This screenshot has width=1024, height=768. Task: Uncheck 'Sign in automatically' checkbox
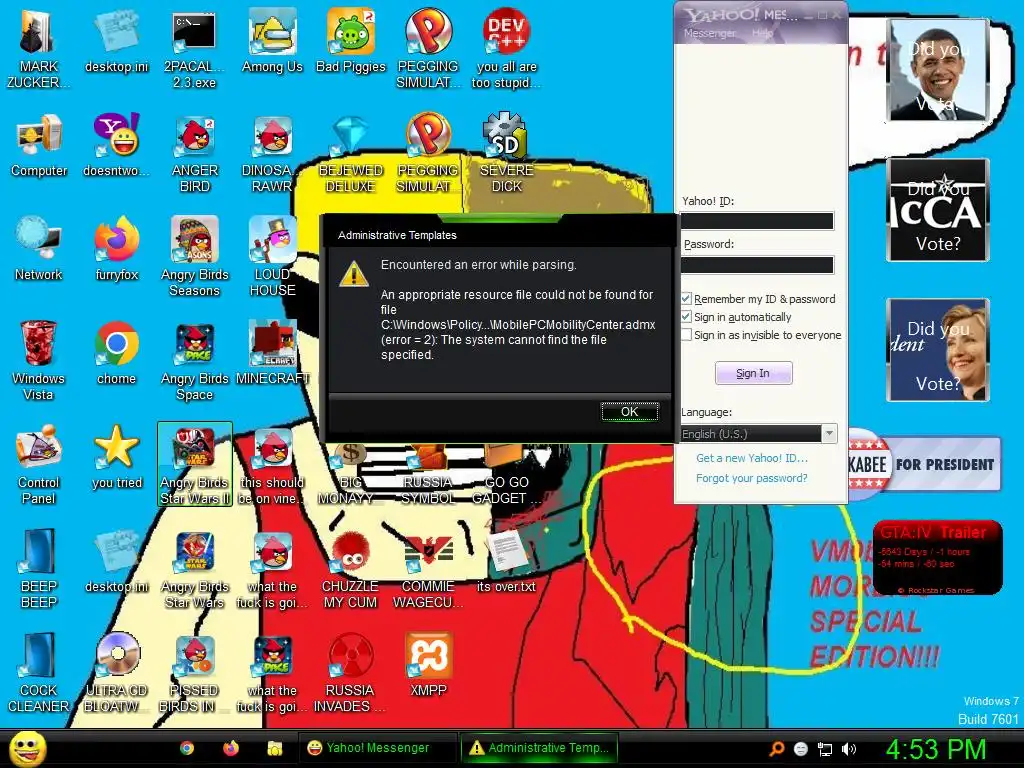click(x=686, y=317)
